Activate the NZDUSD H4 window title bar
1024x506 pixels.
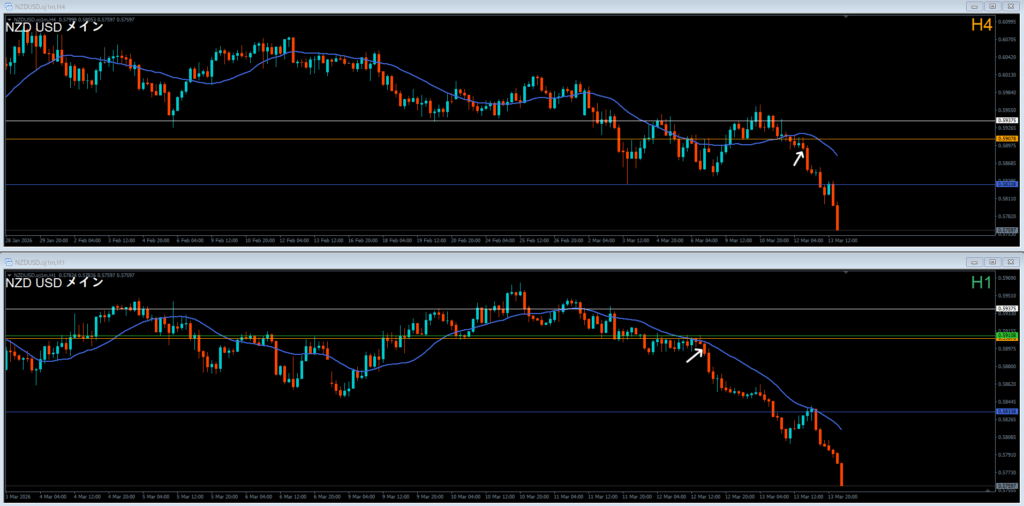(x=400, y=6)
